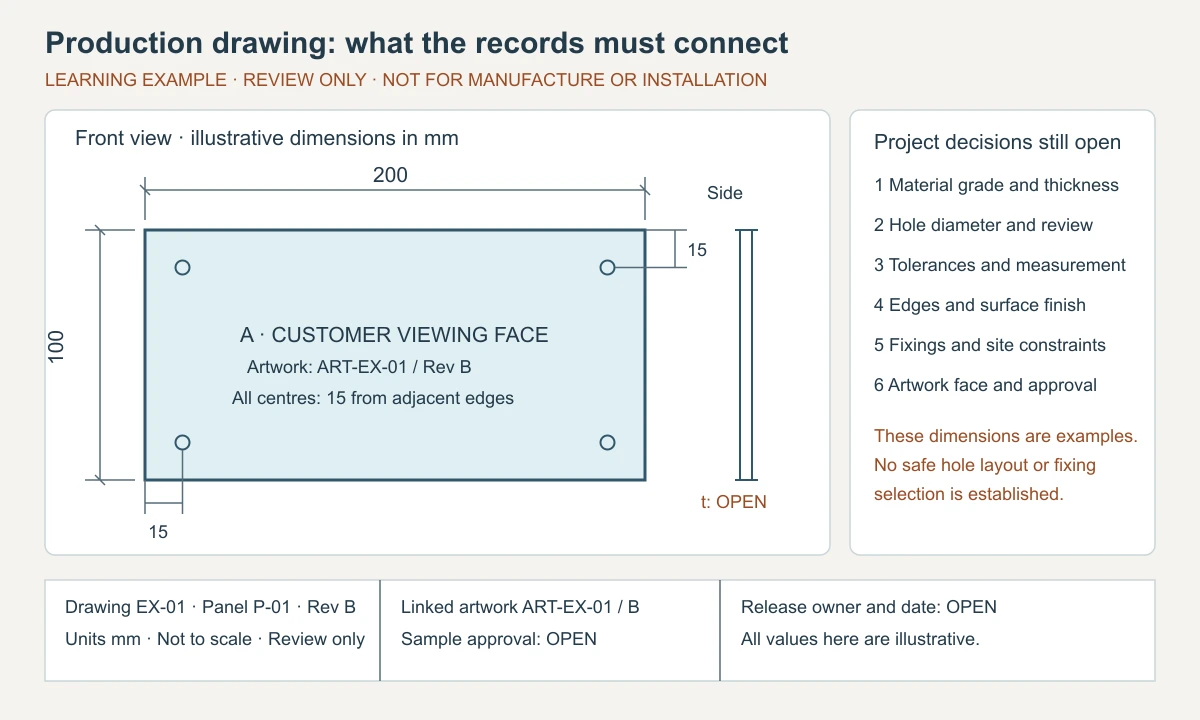This screenshot has height=720, width=1200.
Task: Click the "Project decisions still open" heading
Action: click(997, 142)
